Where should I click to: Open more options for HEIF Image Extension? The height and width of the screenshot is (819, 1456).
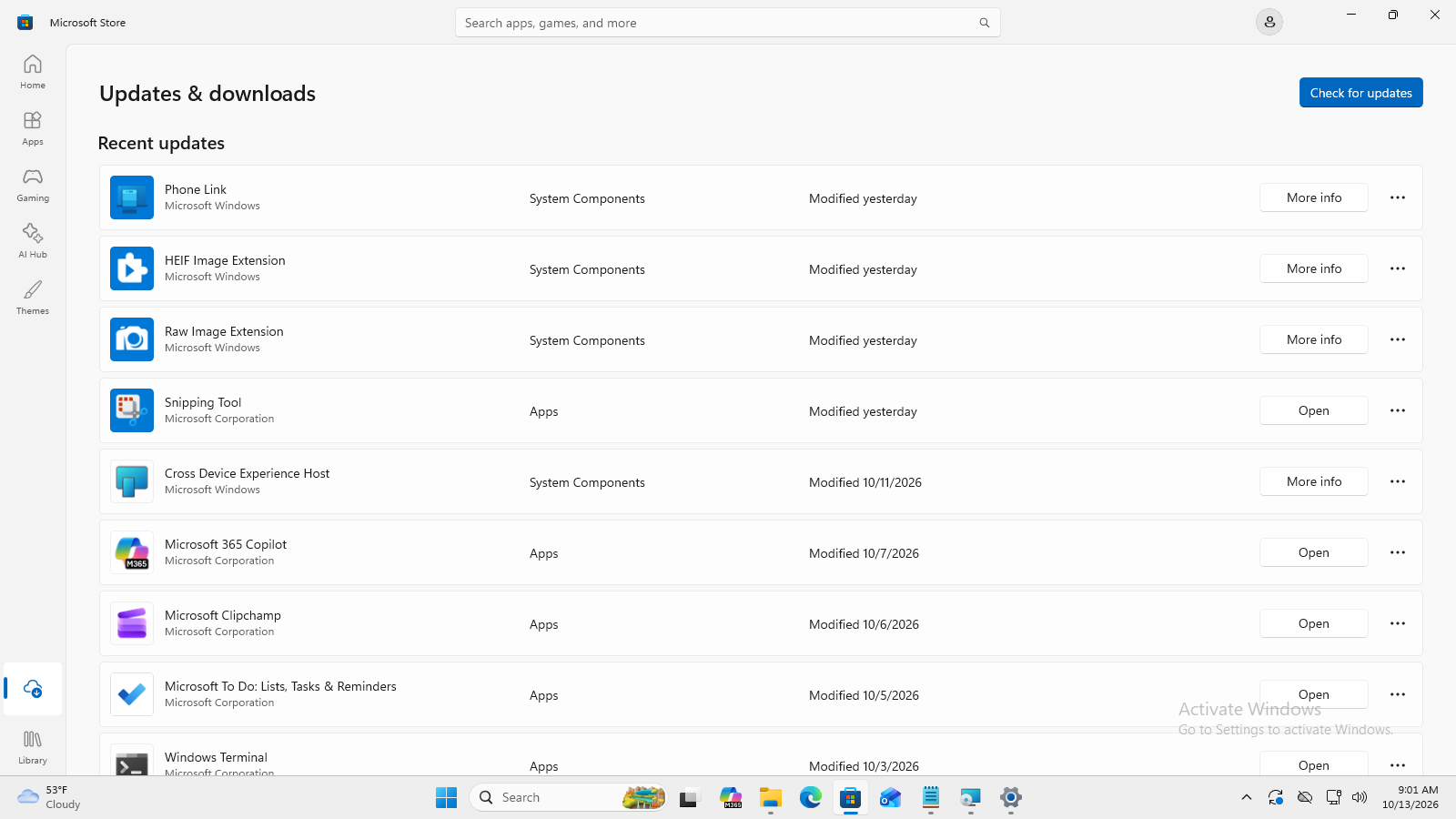[x=1398, y=268]
